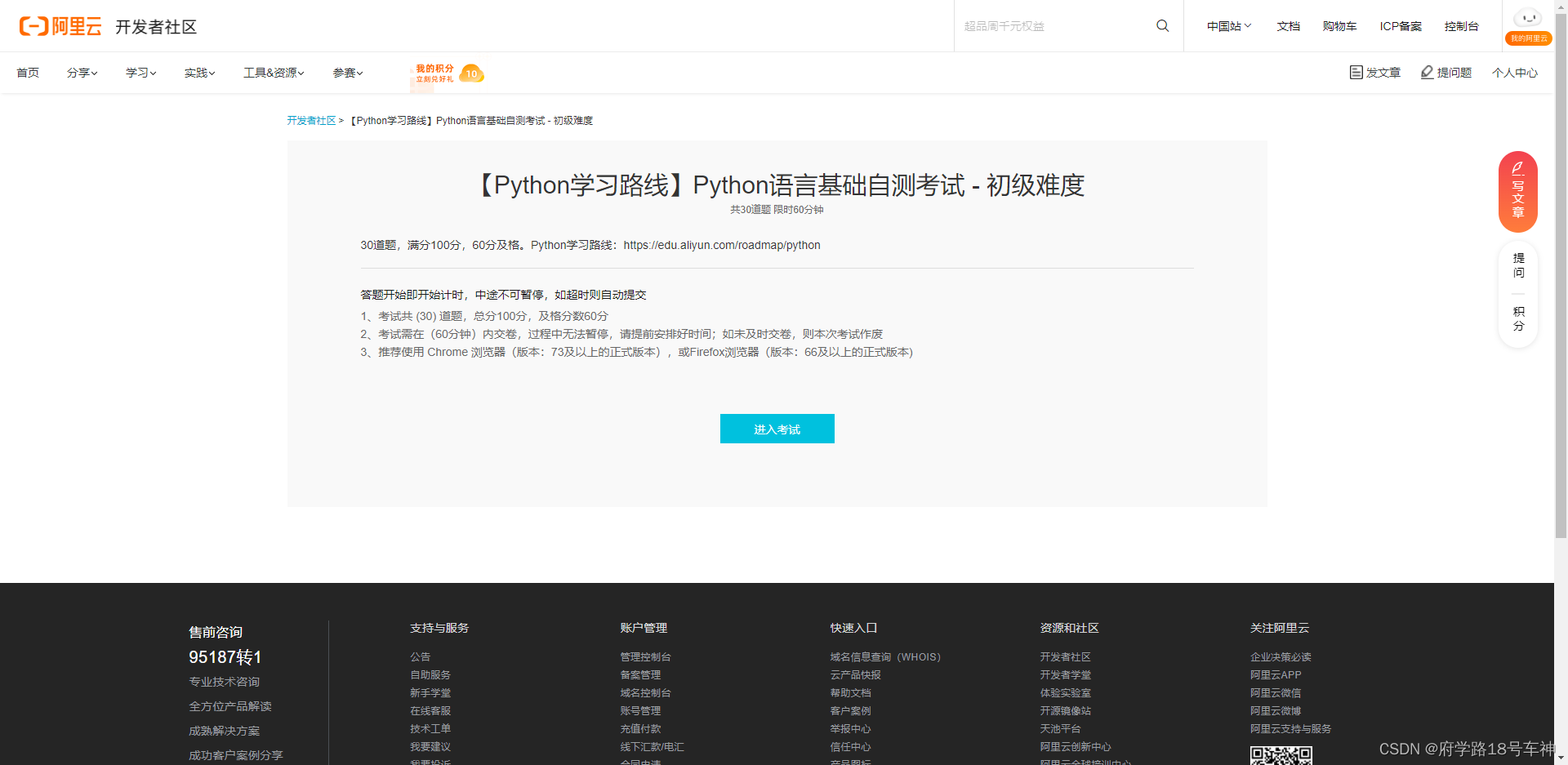Open 客户案例 footer link
This screenshot has height=765, width=1568.
point(850,710)
